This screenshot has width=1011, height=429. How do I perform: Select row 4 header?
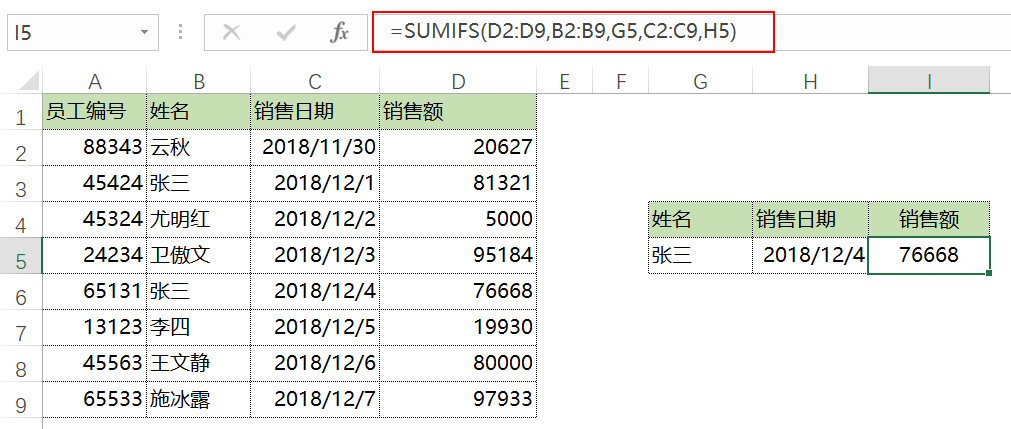click(21, 220)
